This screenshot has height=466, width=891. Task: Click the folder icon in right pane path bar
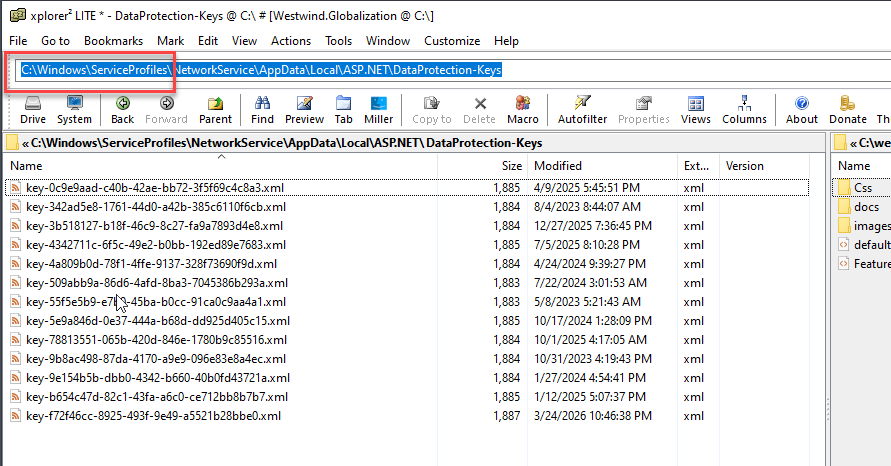pyautogui.click(x=840, y=143)
